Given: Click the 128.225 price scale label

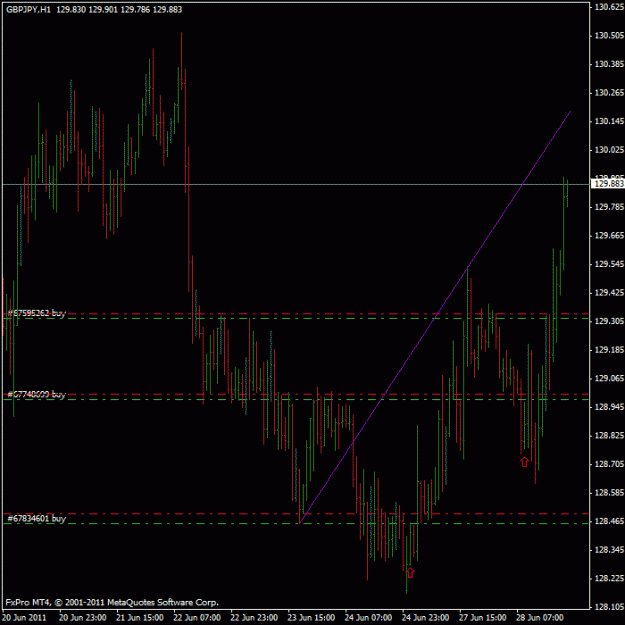Looking at the screenshot, I should 609,578.
